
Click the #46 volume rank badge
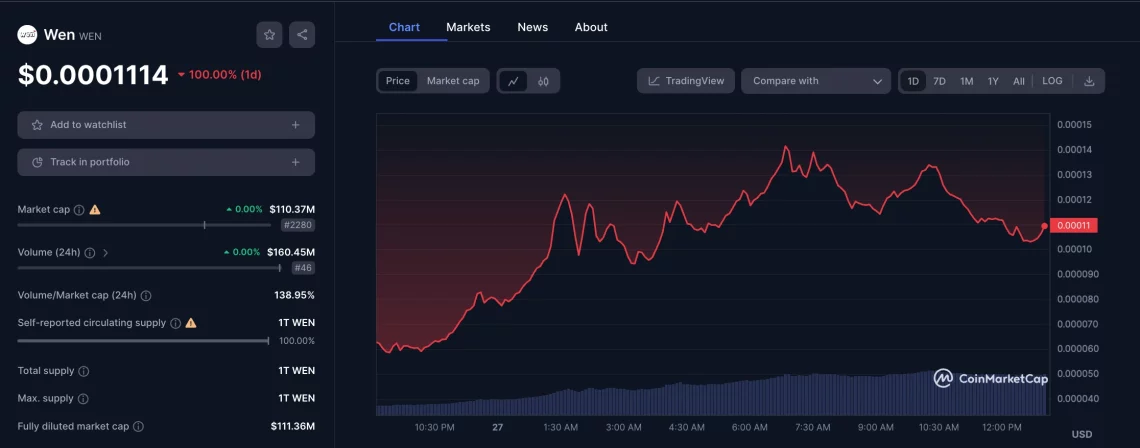pos(303,268)
